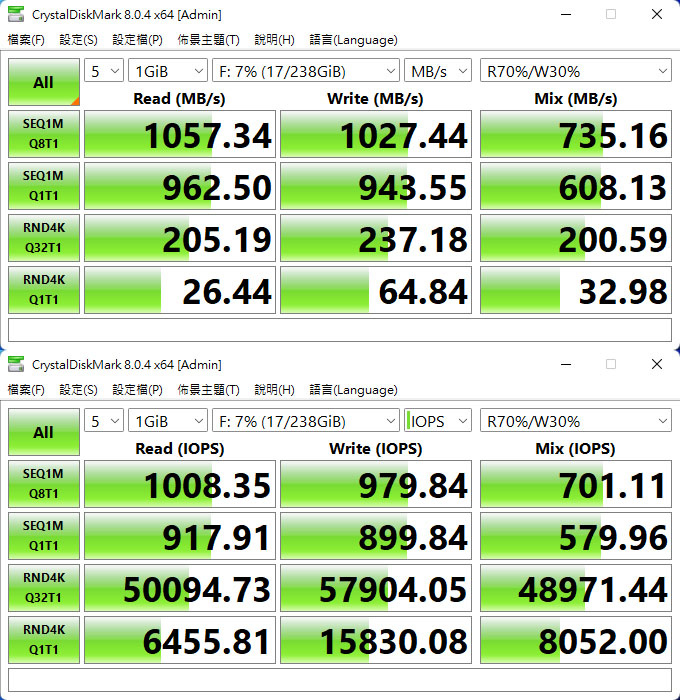
Task: Click 57904.05 write IOPS result
Action: coord(376,588)
